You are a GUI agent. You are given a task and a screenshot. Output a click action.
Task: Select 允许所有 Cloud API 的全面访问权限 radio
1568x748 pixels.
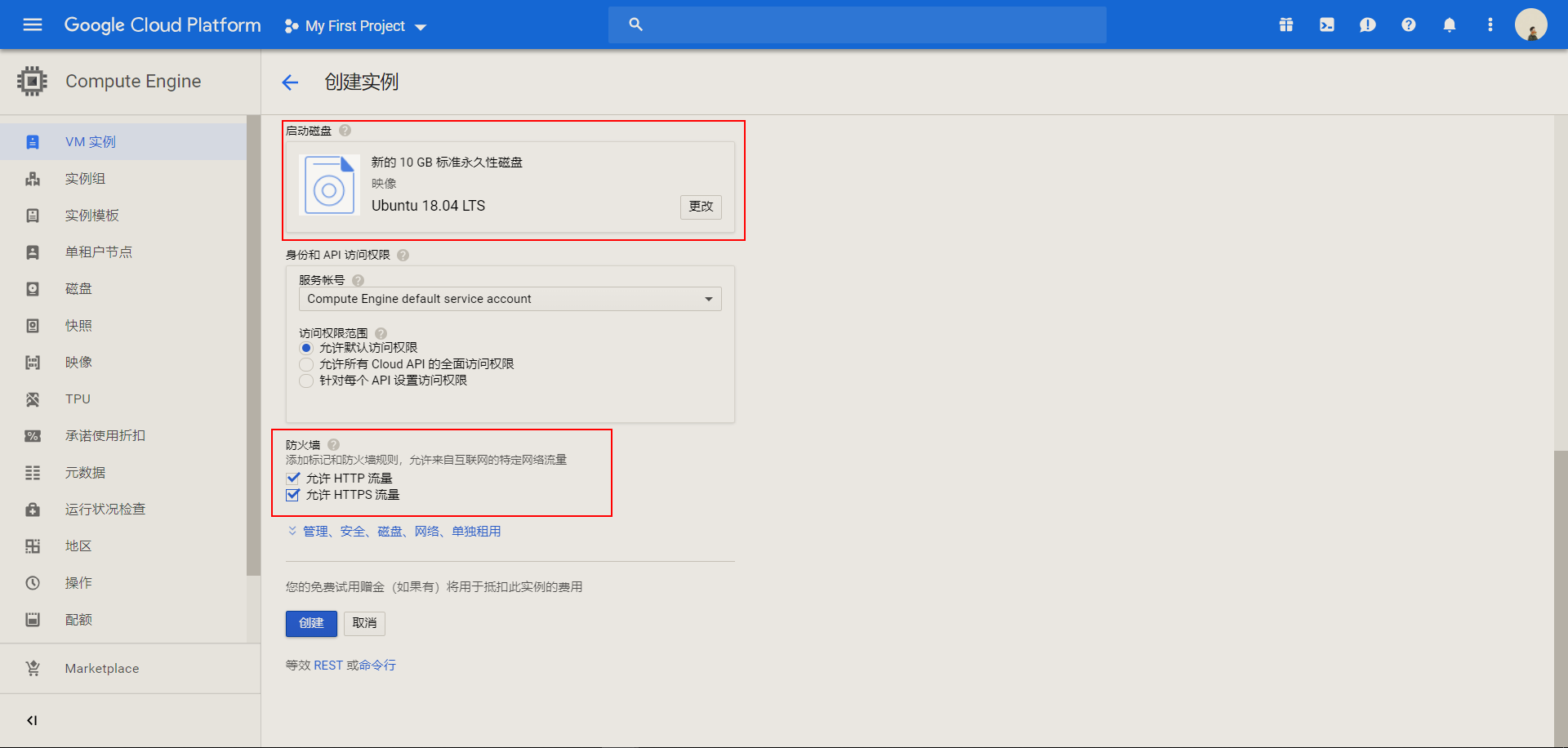tap(306, 364)
